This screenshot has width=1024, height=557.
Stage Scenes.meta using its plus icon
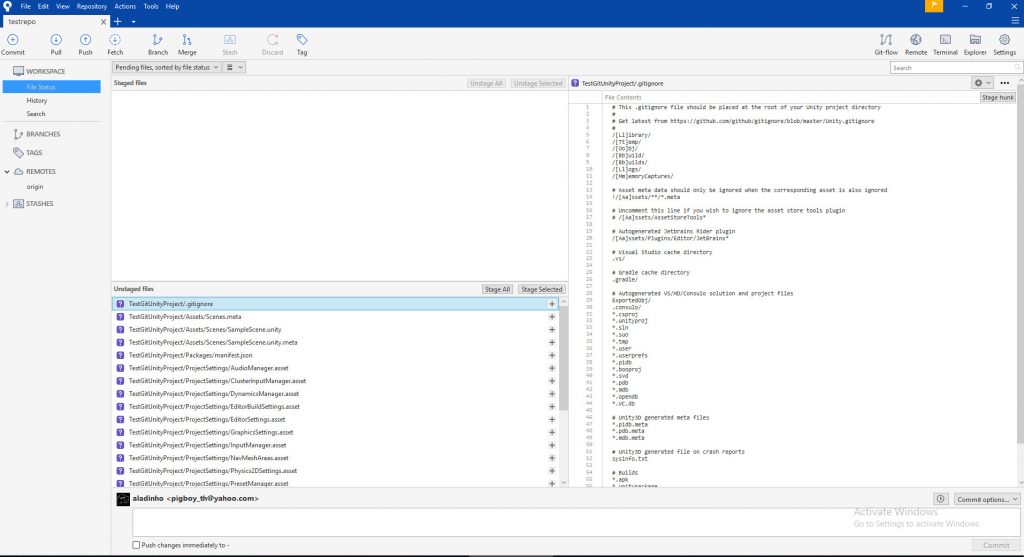coord(552,317)
